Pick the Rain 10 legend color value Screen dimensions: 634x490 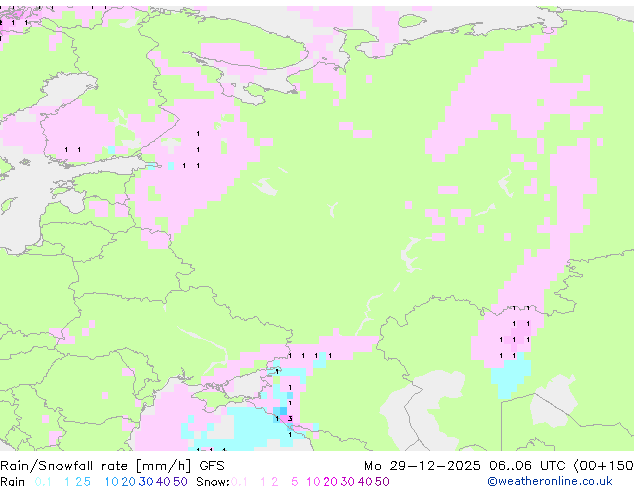112,482
